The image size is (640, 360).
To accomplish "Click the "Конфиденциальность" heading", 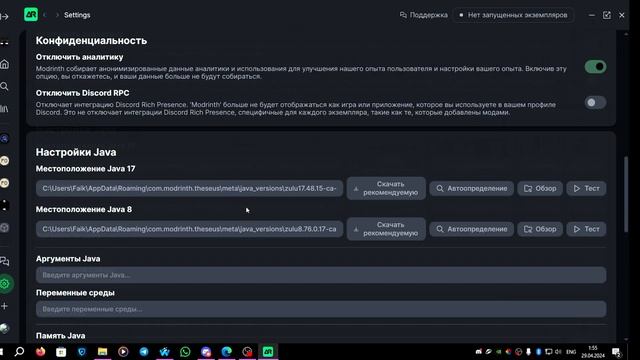I will tap(91, 41).
